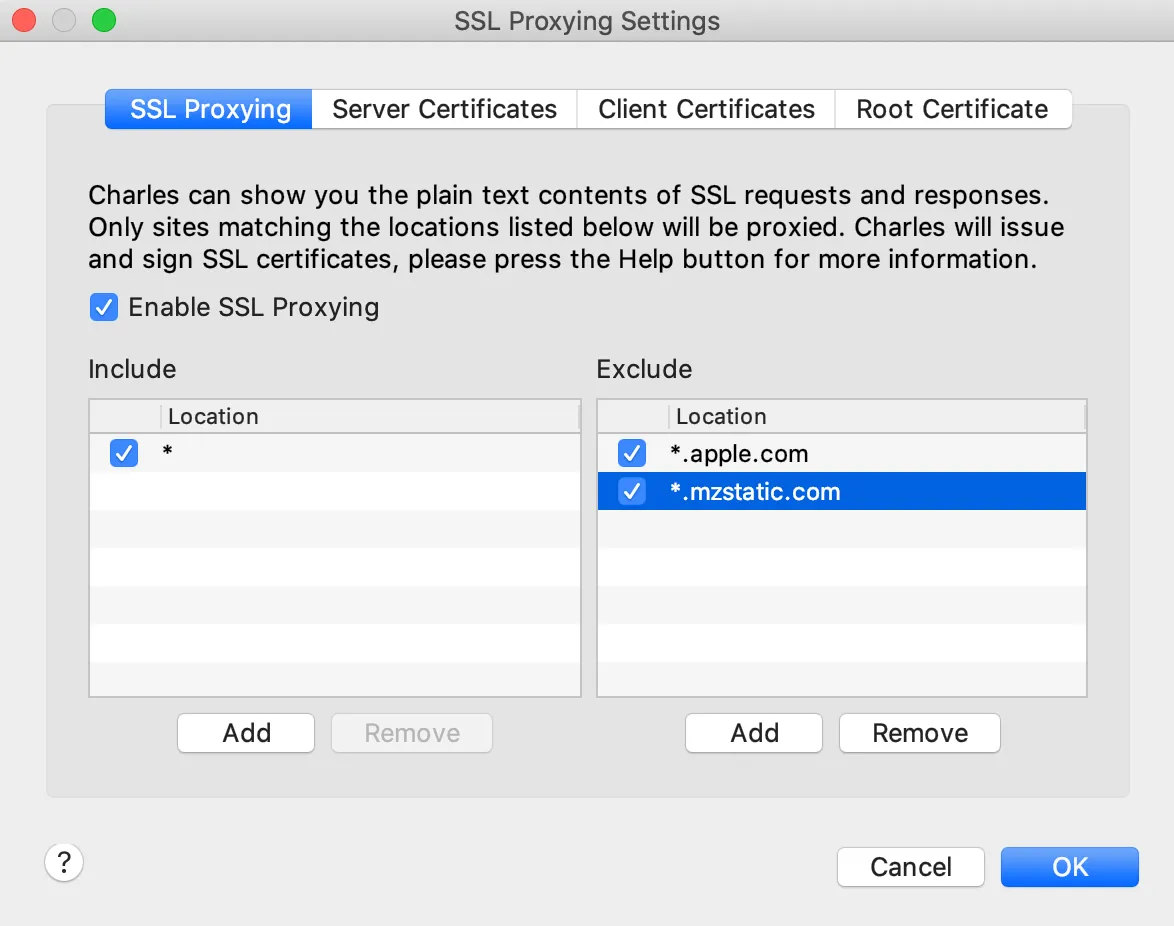Click the Help question mark button
The height and width of the screenshot is (926, 1174).
[64, 862]
